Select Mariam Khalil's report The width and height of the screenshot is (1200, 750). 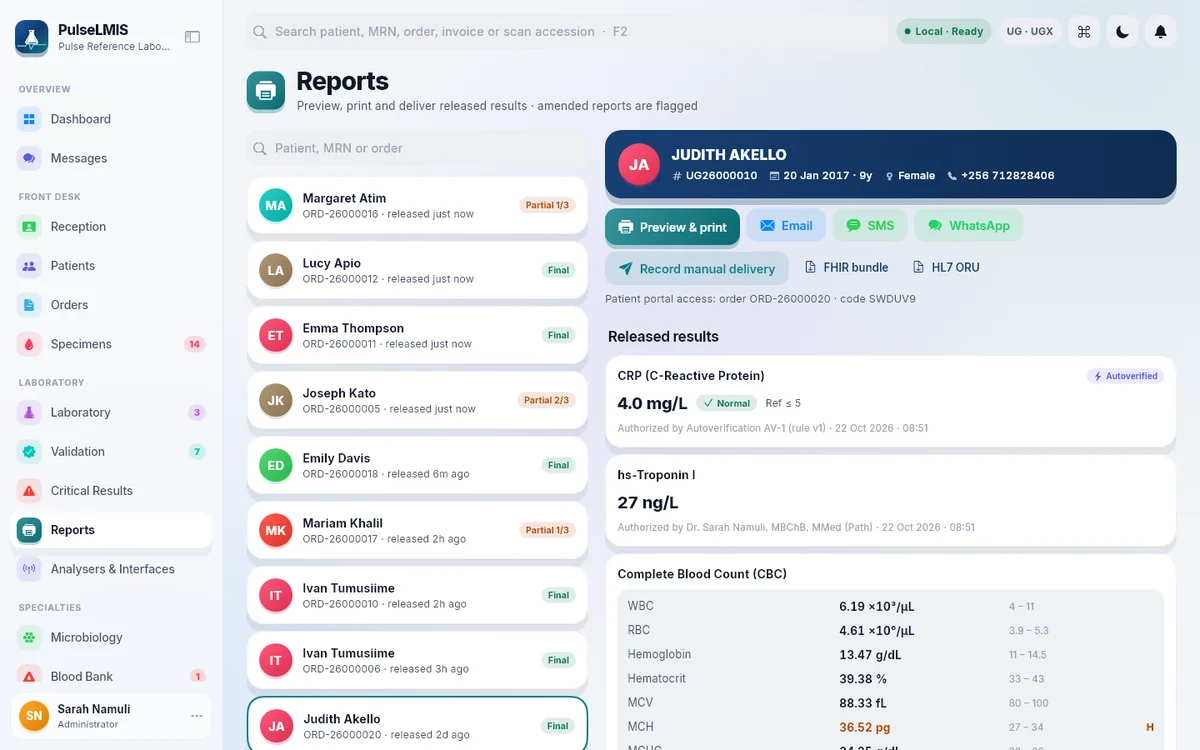point(417,531)
